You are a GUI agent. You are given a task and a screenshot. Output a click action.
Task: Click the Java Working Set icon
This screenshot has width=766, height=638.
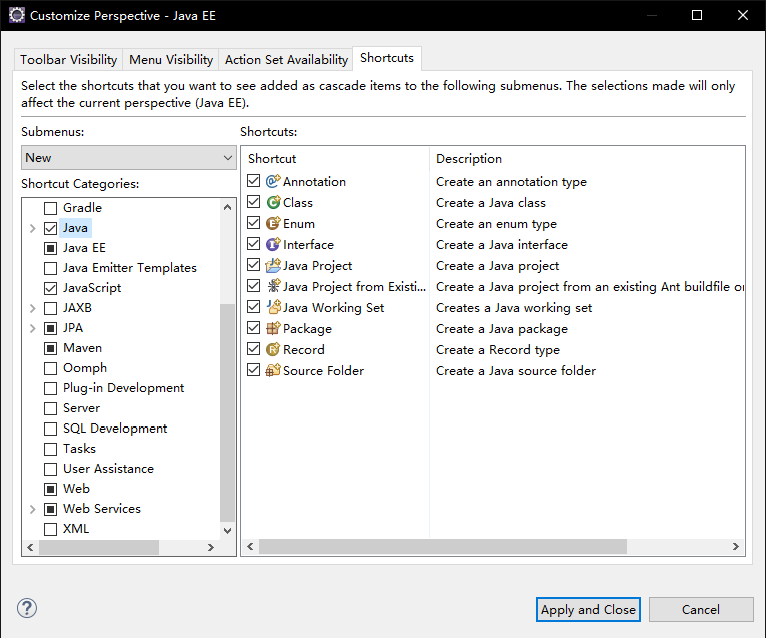click(273, 307)
